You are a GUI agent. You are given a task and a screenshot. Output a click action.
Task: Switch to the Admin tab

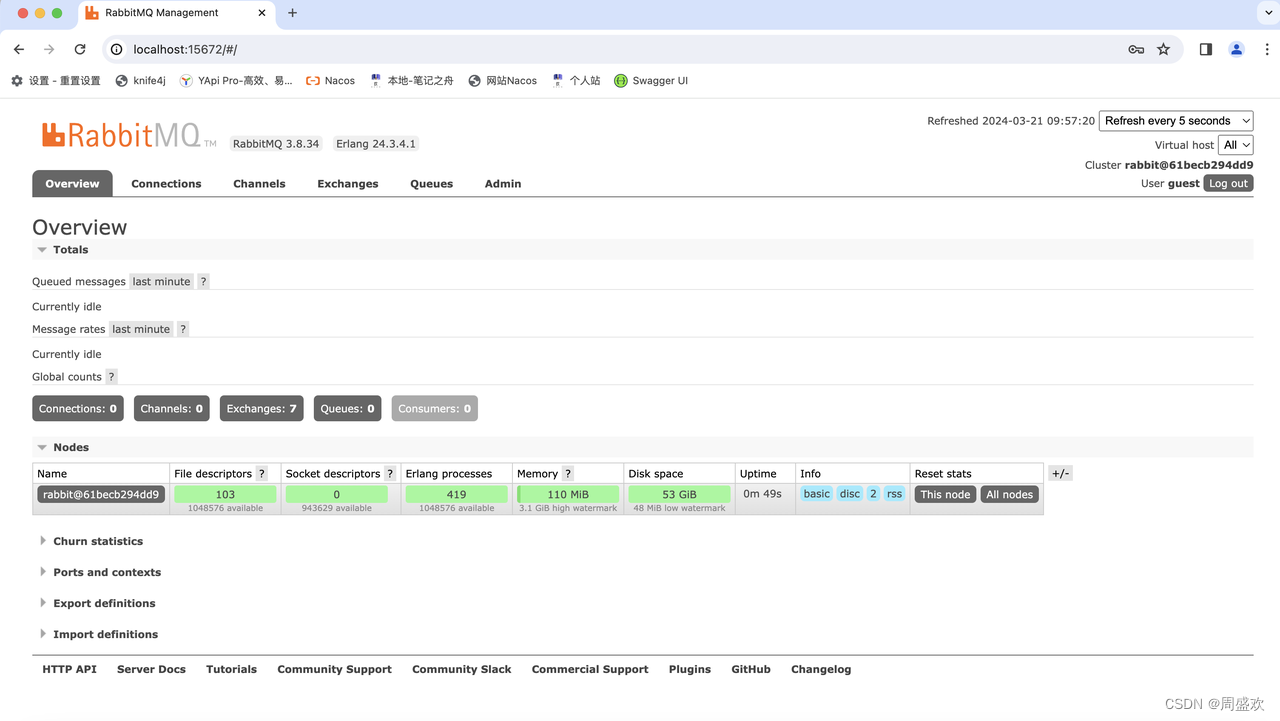click(503, 184)
